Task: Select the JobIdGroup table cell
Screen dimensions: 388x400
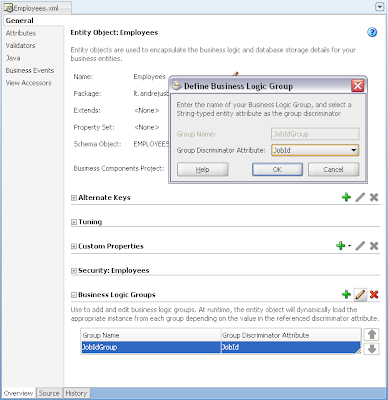Action: 151,347
